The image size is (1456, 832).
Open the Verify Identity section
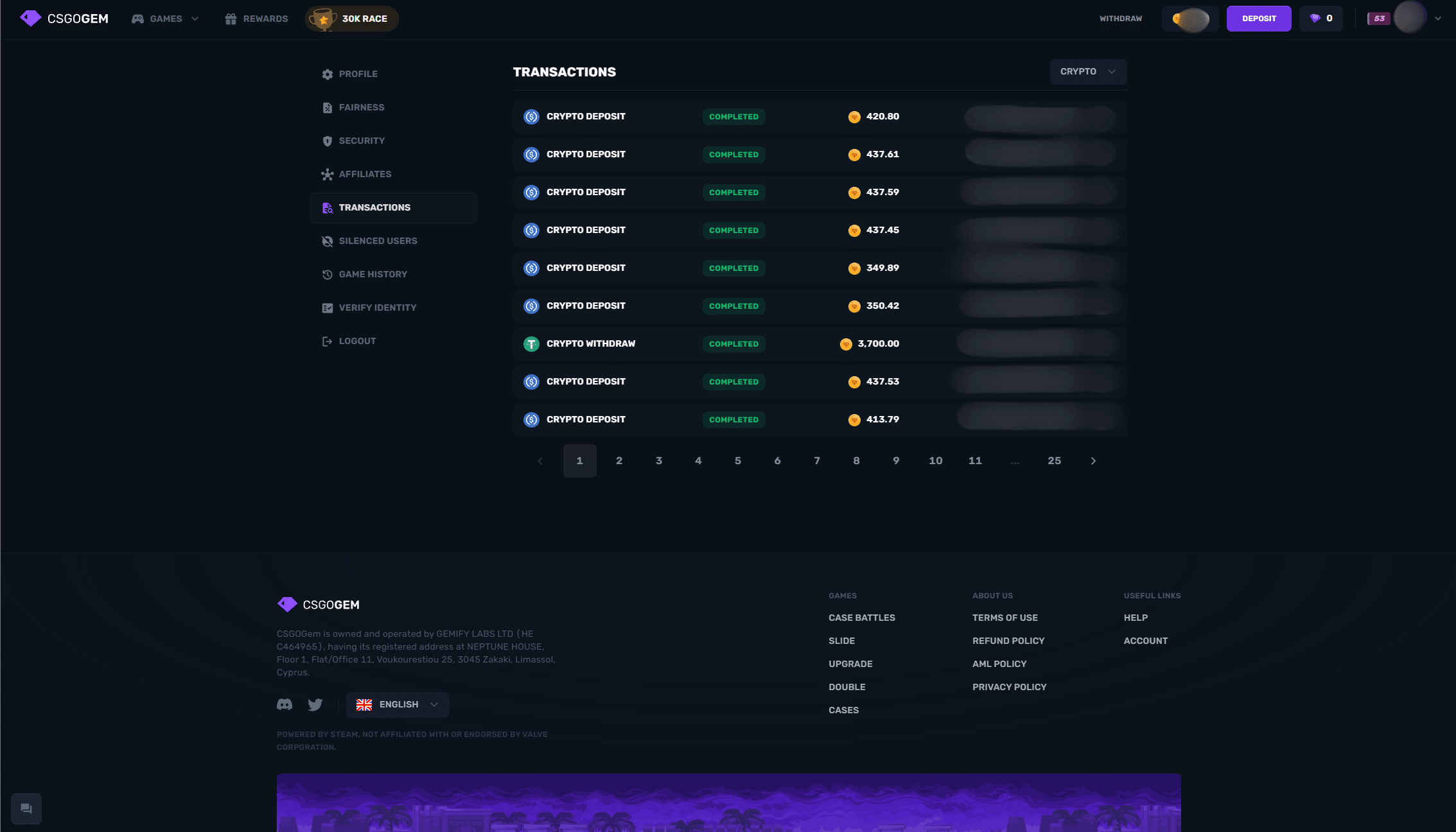pos(393,308)
